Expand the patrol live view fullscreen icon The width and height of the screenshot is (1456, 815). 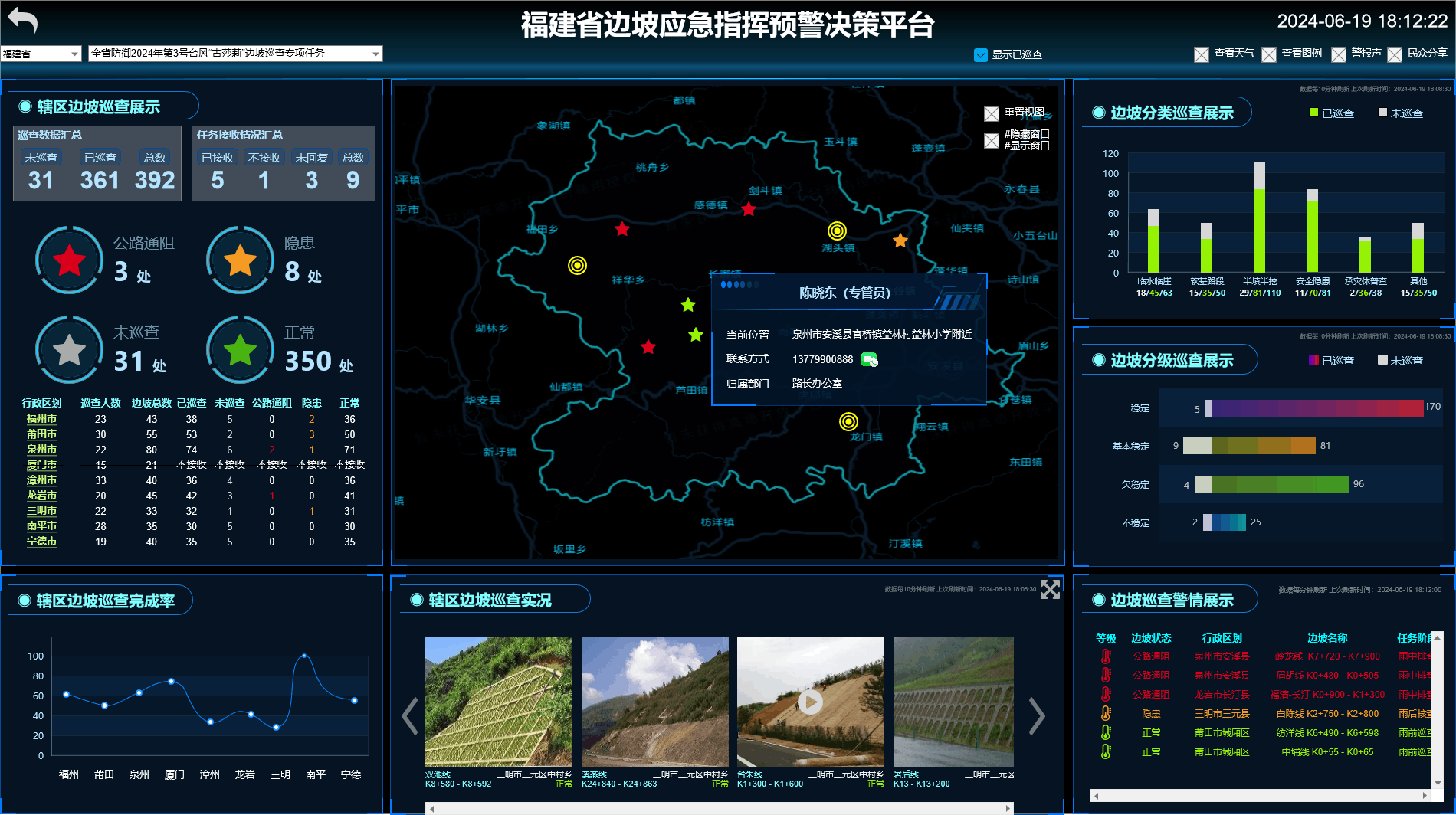coord(1050,589)
